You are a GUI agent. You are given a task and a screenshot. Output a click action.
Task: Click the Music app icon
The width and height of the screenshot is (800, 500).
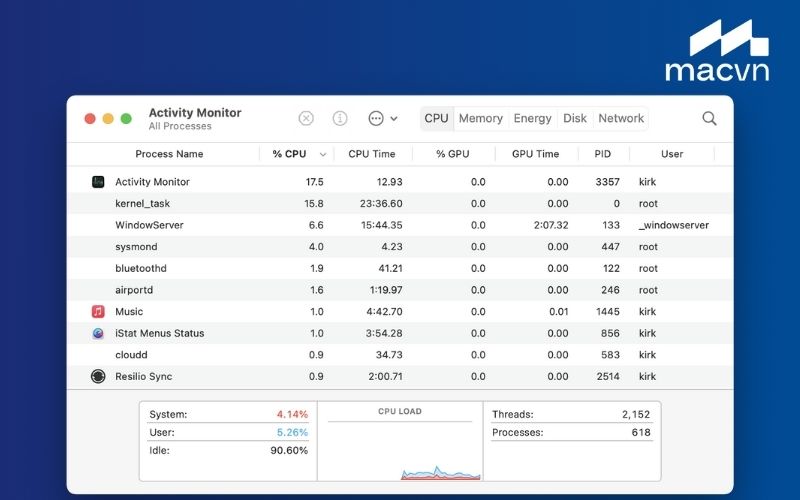coord(98,311)
